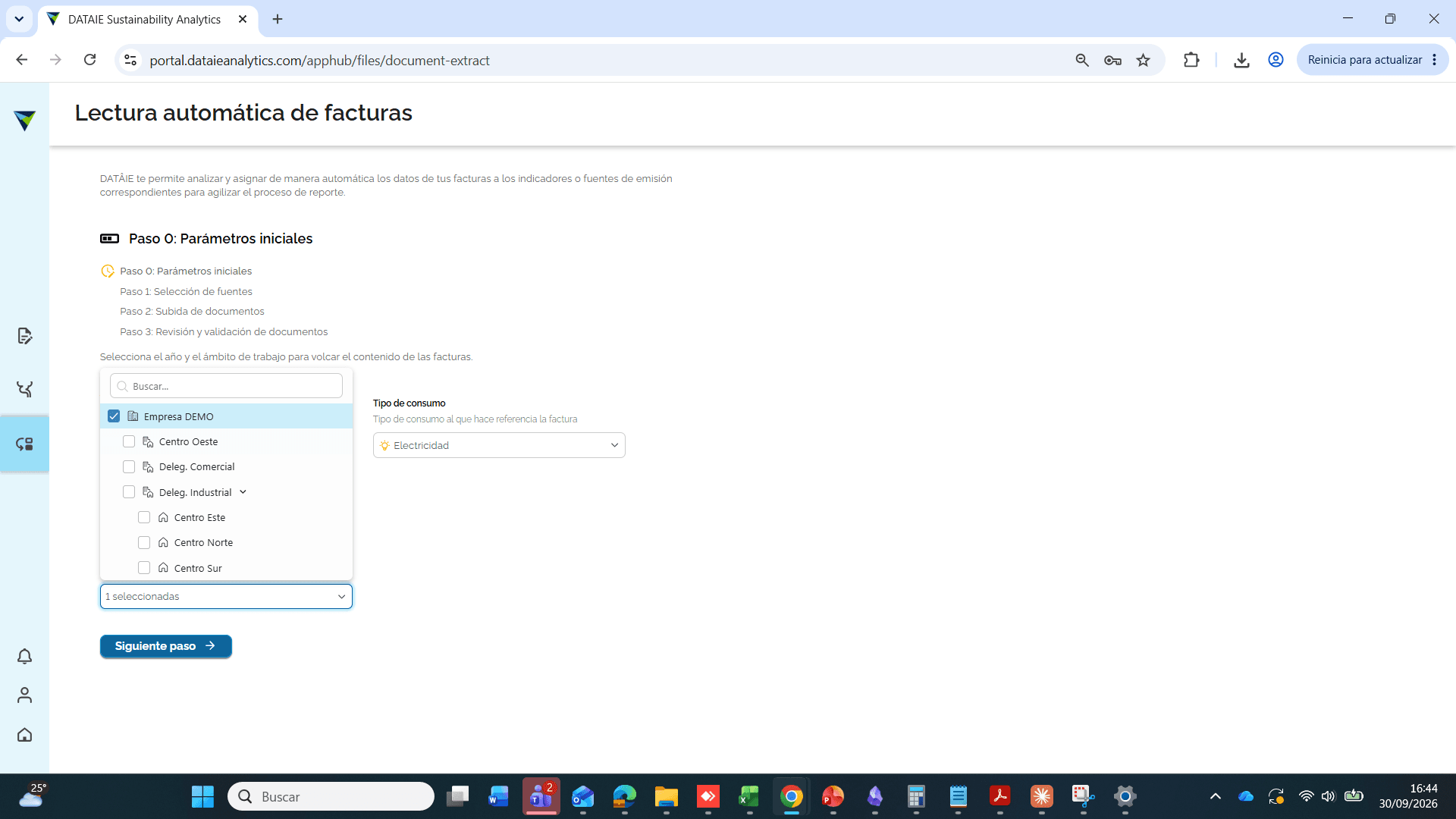This screenshot has width=1456, height=819.
Task: Open the user profile sidebar icon
Action: tap(24, 695)
